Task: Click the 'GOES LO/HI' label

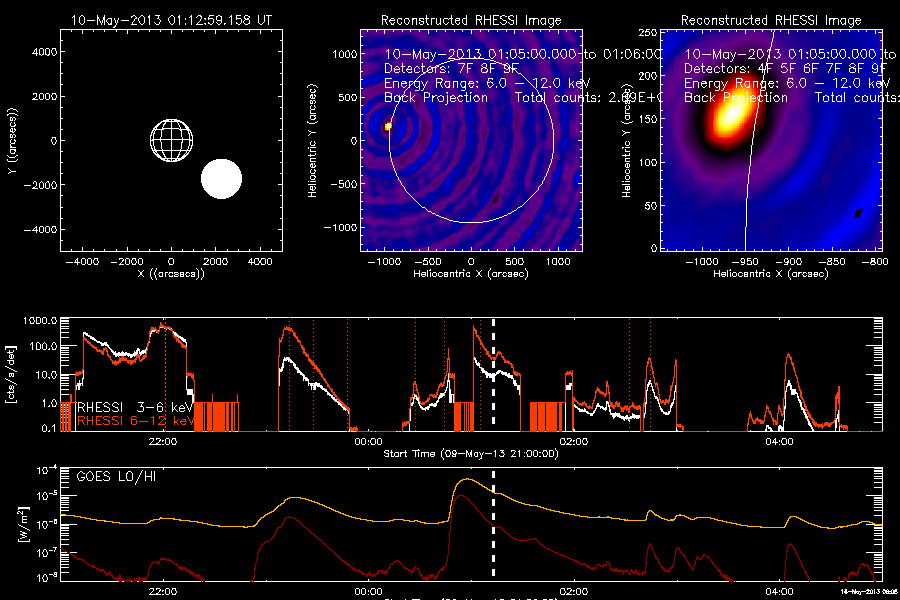Action: 116,477
